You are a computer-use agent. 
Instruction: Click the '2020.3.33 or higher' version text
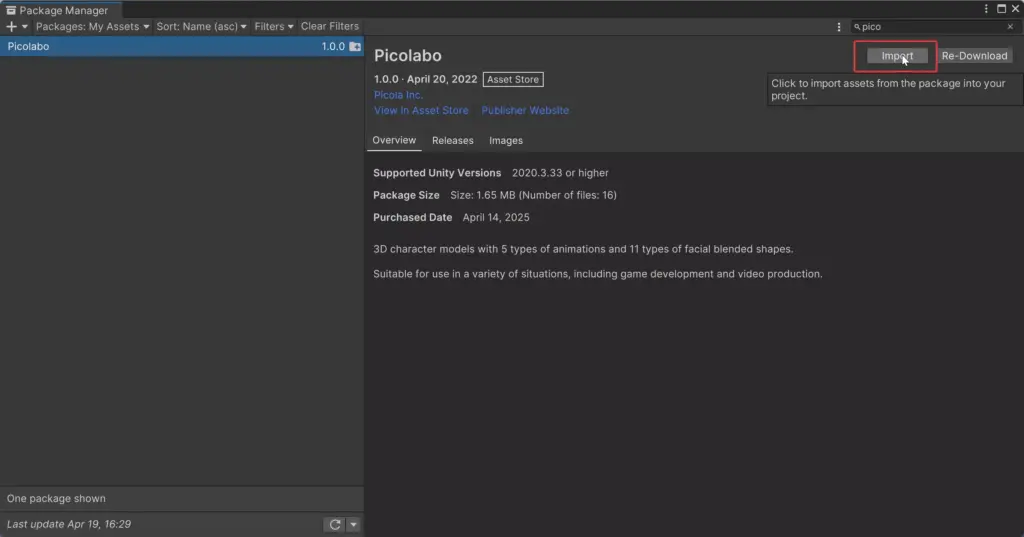click(x=560, y=173)
